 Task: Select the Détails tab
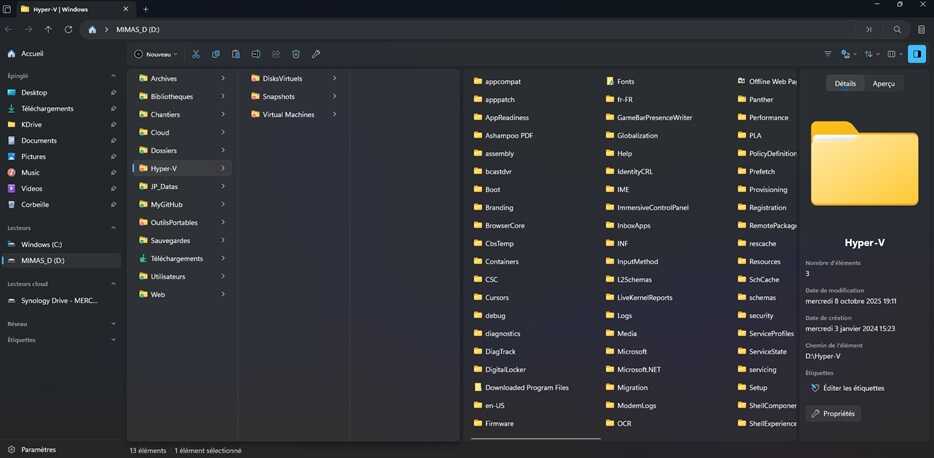(x=845, y=84)
